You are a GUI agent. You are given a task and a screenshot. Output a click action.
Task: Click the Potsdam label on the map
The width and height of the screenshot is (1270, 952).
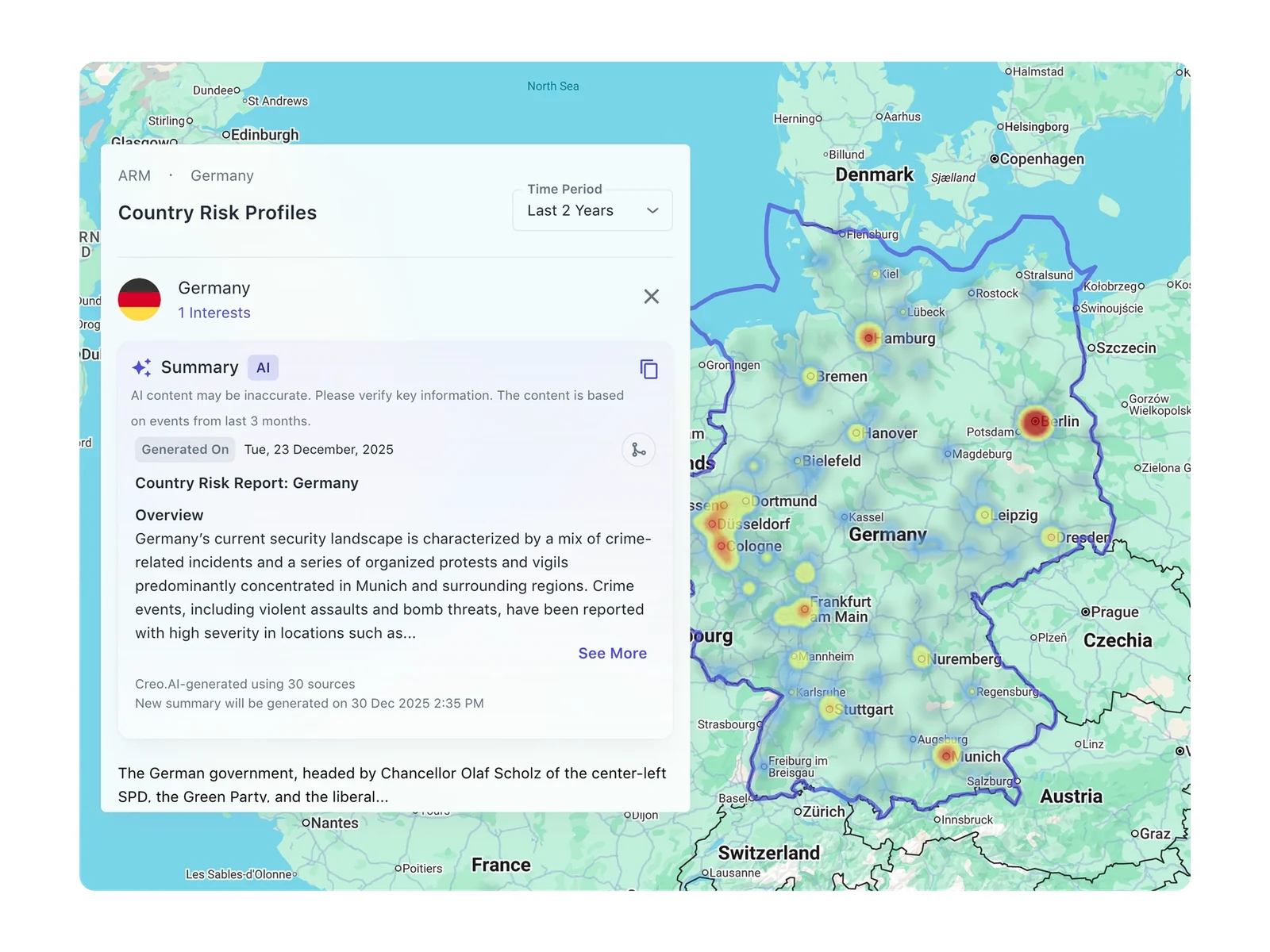tap(992, 432)
